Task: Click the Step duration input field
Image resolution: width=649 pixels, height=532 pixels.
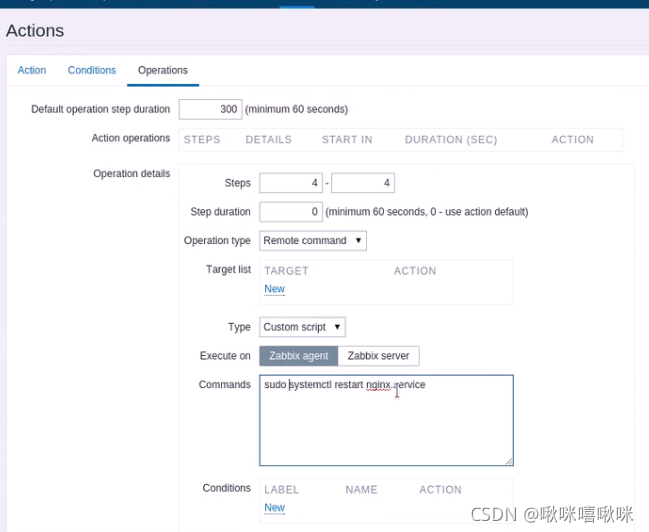Action: (x=291, y=212)
